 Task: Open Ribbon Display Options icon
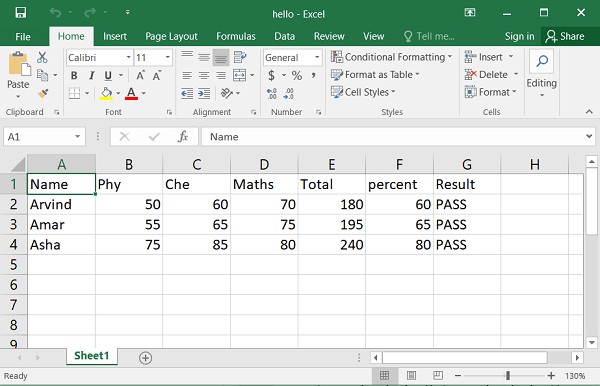click(x=470, y=13)
